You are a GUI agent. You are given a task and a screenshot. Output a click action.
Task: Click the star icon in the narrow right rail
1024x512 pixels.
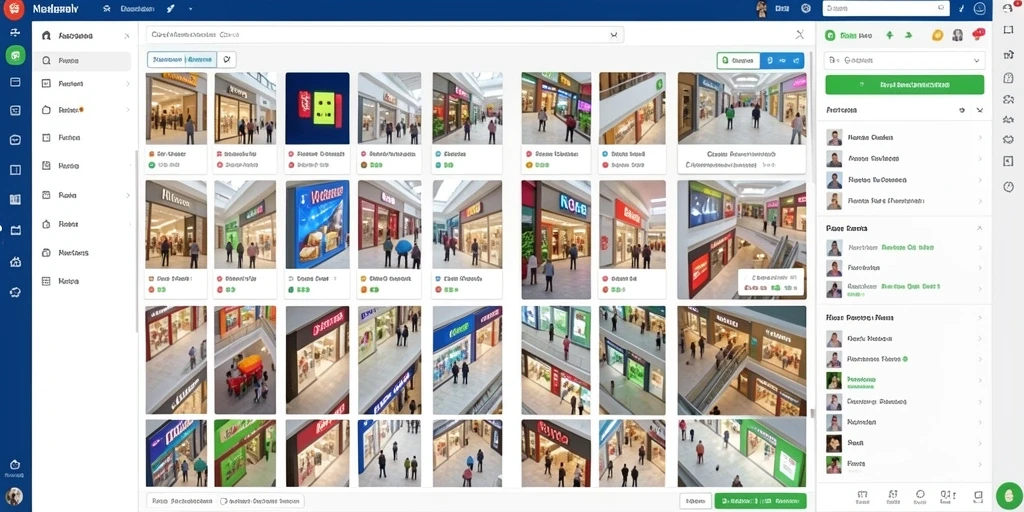(x=1008, y=120)
